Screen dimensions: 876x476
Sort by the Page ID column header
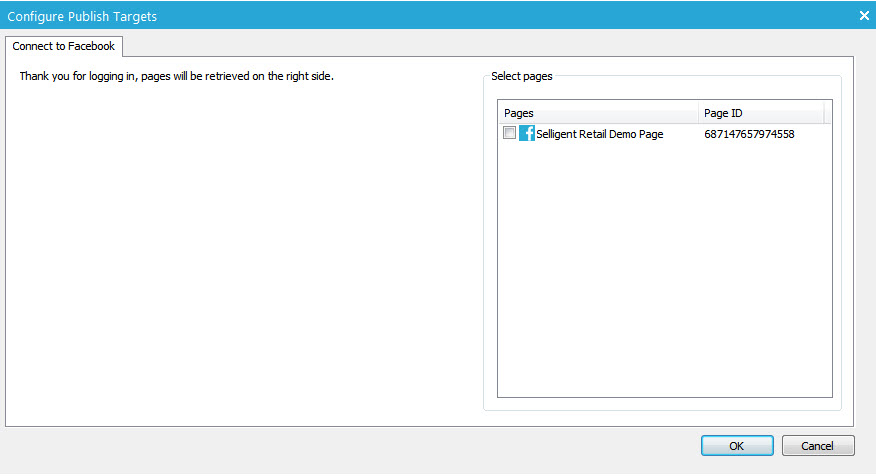coord(760,113)
